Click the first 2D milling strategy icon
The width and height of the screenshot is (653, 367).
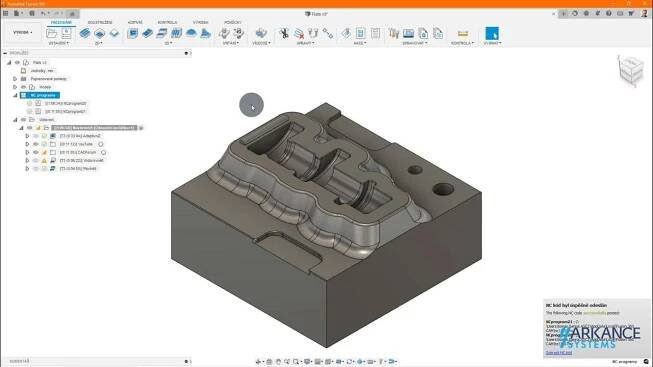tap(85, 33)
